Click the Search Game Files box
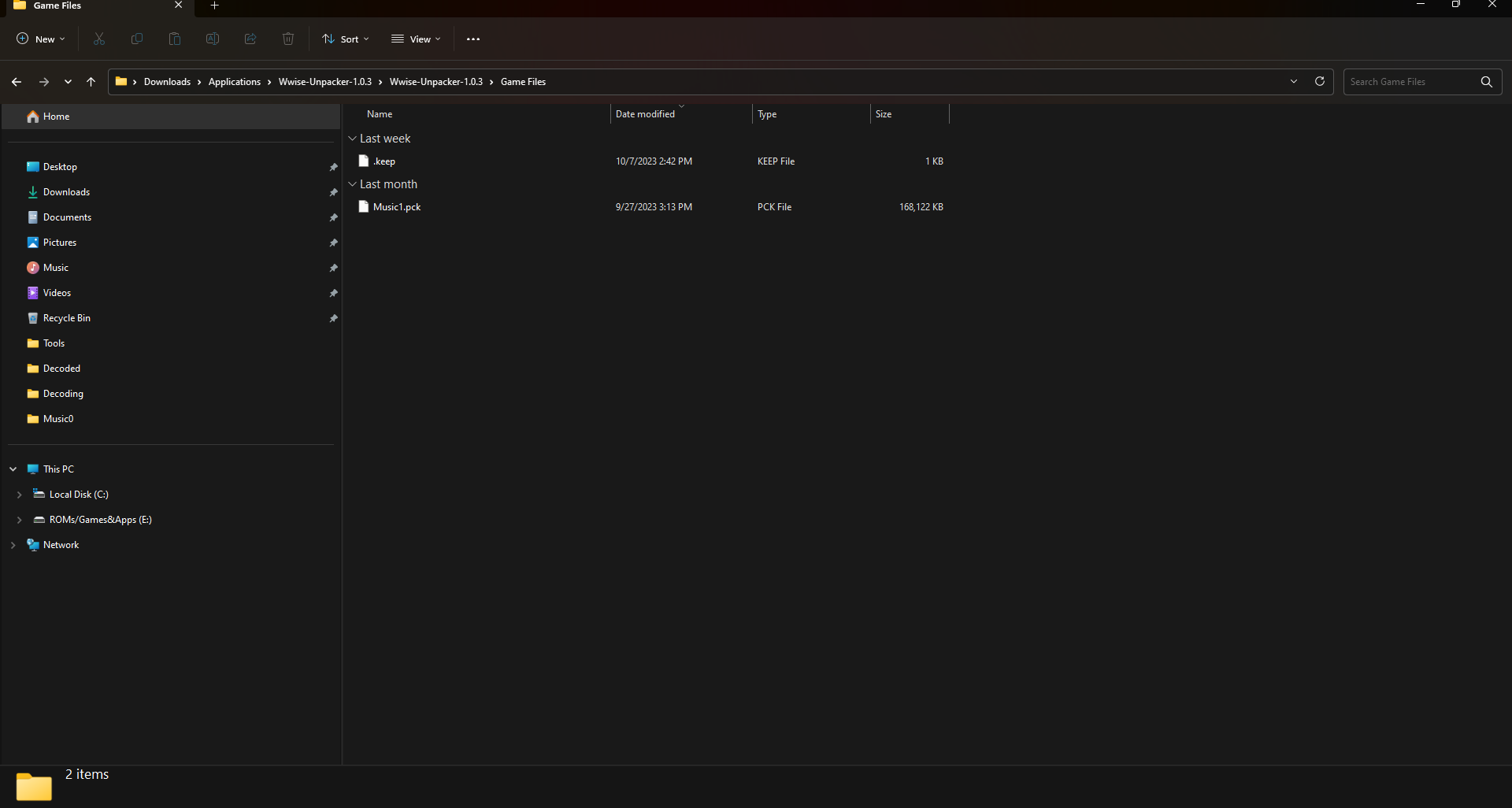1512x808 pixels. (1410, 82)
